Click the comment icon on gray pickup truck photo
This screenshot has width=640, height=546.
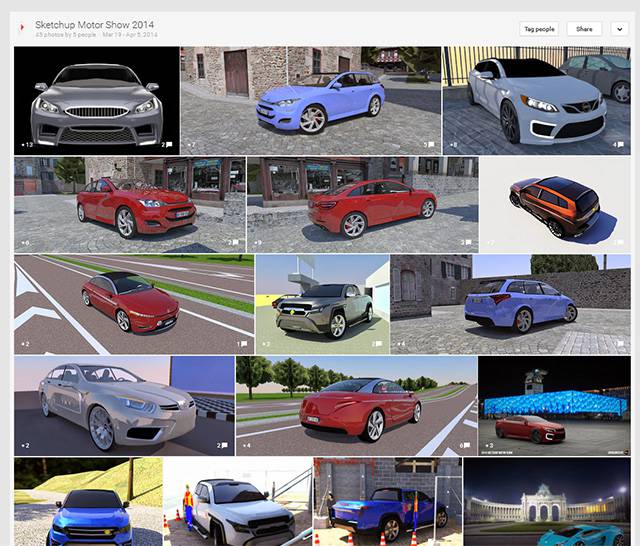coord(379,344)
